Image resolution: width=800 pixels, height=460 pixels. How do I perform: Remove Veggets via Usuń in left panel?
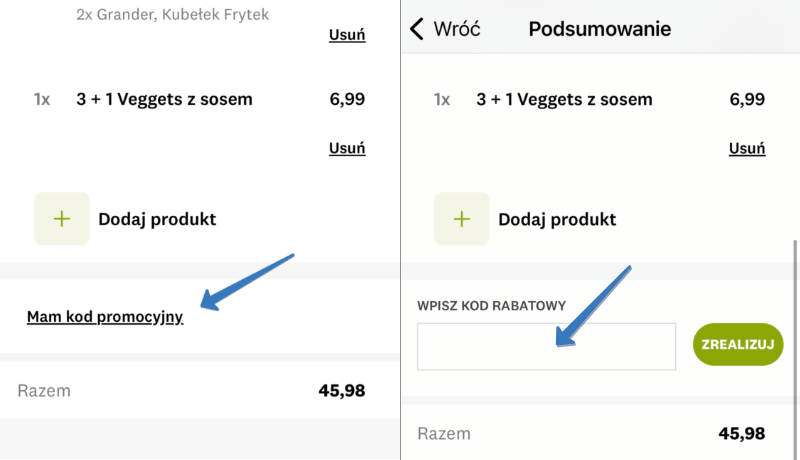(347, 148)
